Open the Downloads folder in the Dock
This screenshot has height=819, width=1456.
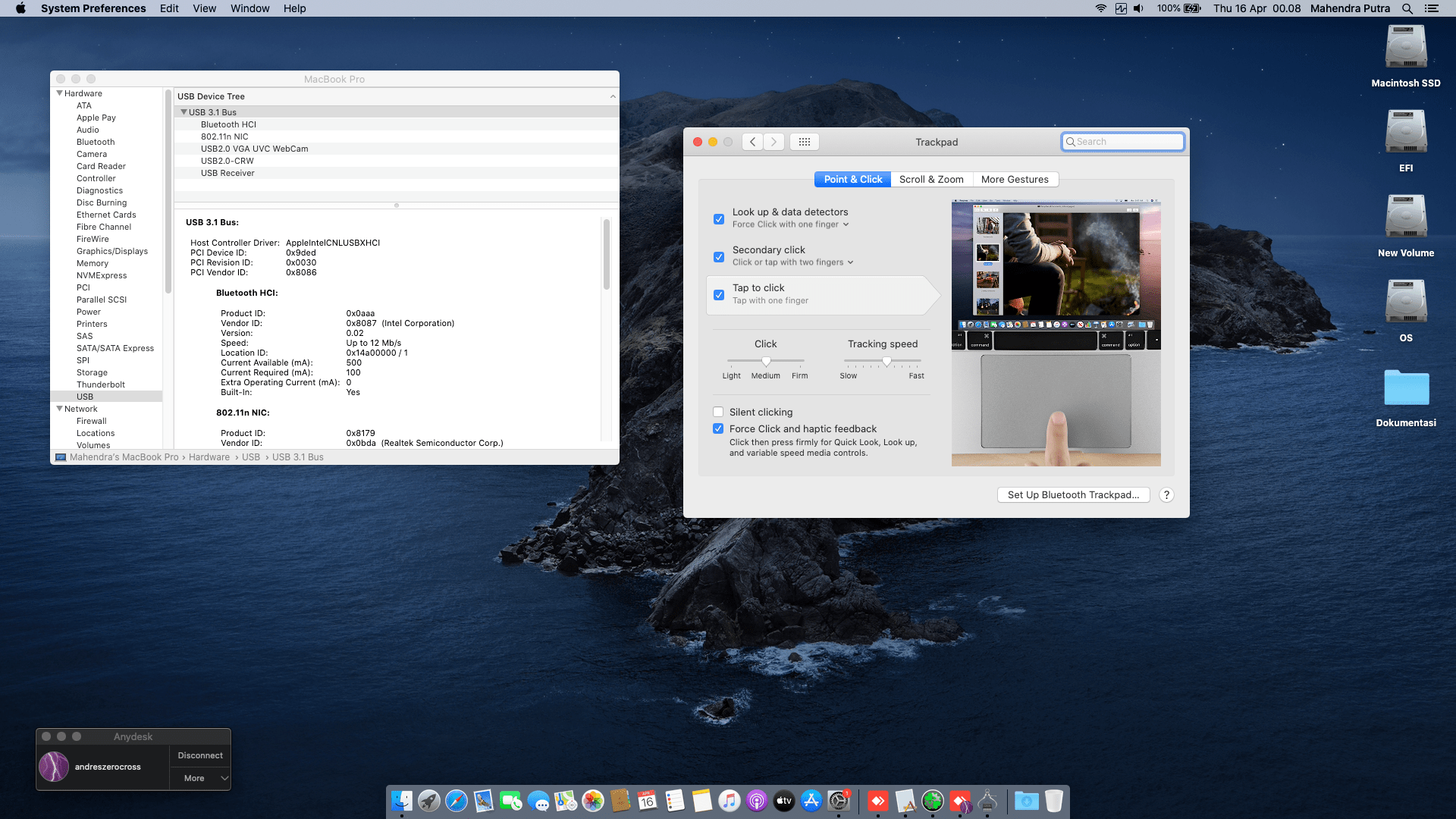tap(1026, 801)
